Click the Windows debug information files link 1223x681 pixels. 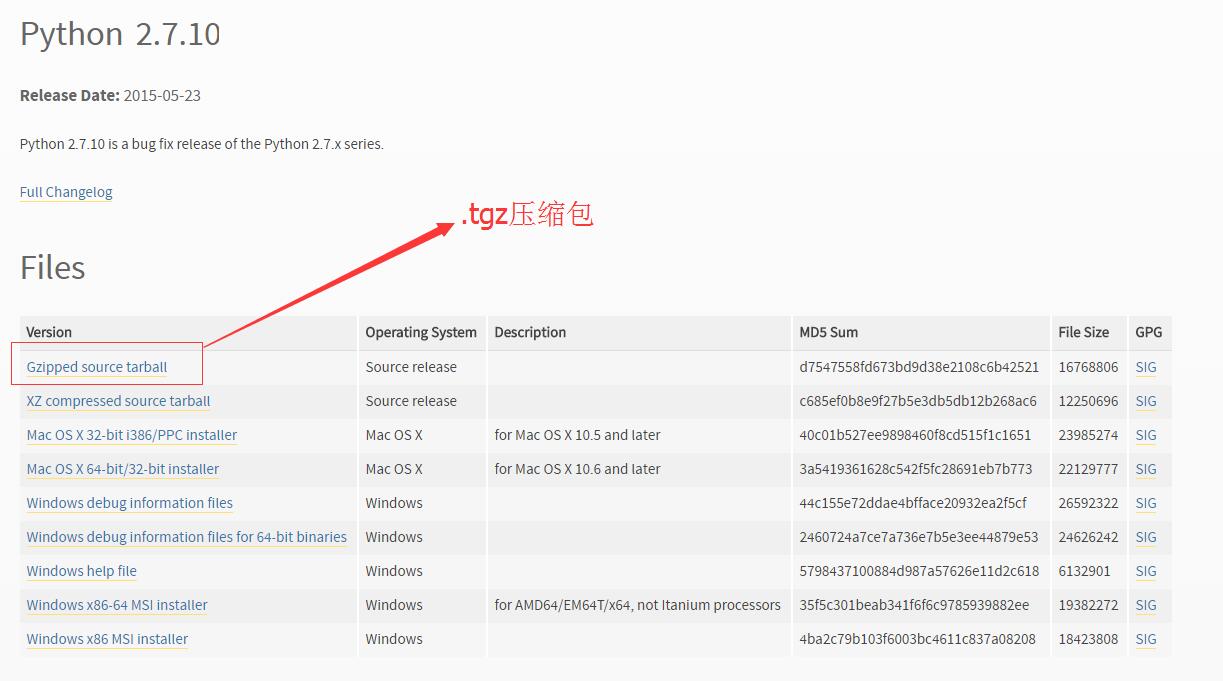coord(129,503)
